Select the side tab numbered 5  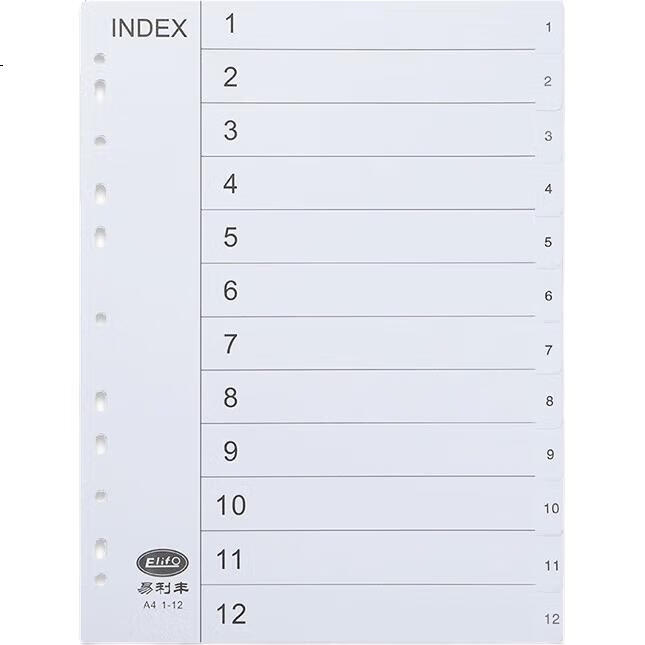pos(549,242)
